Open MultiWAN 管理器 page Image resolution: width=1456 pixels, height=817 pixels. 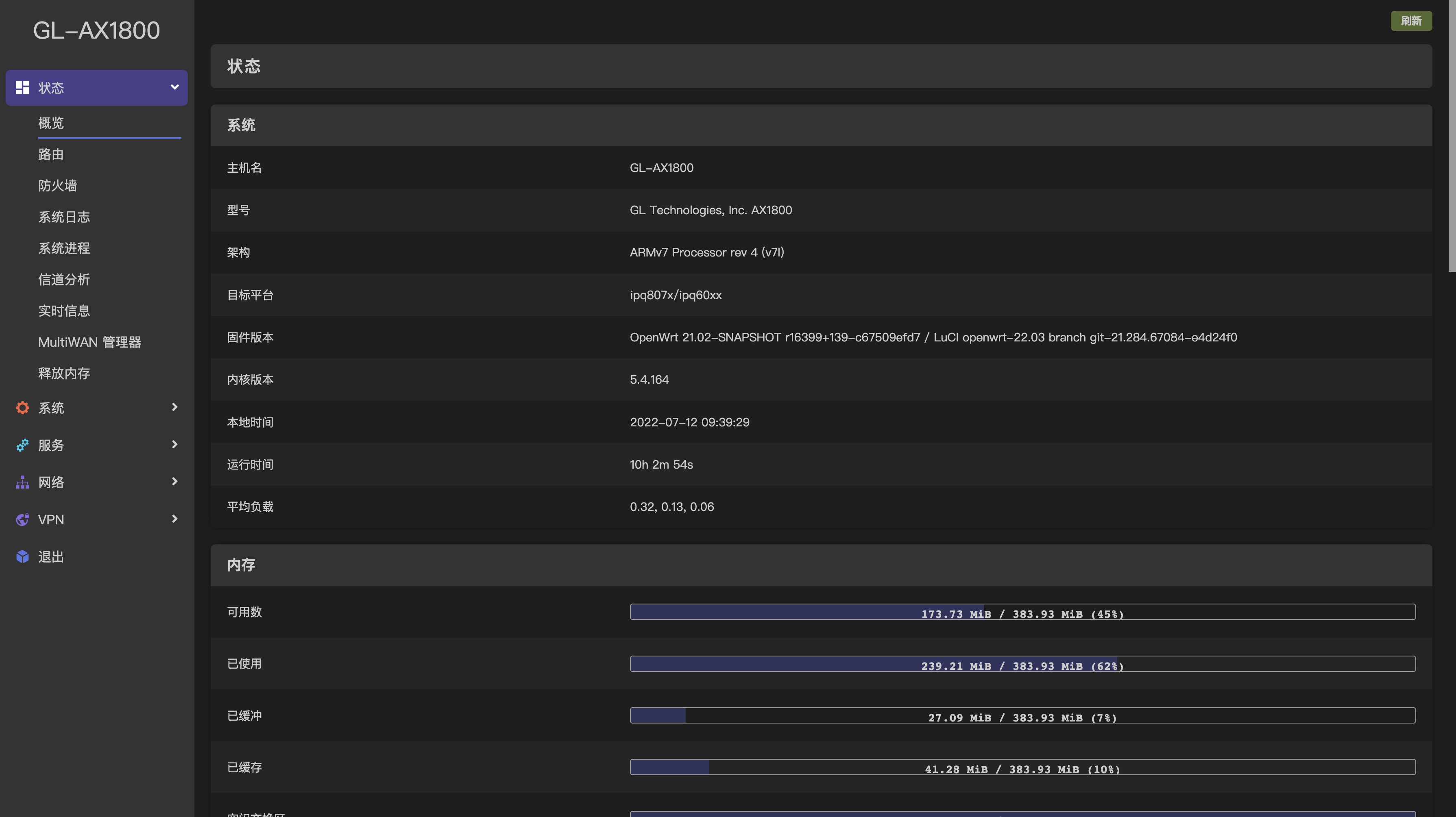pos(89,342)
